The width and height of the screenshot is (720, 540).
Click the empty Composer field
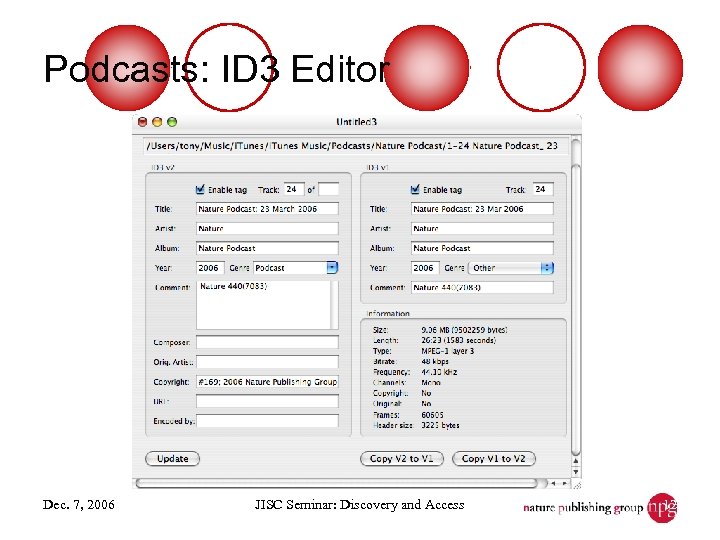pyautogui.click(x=267, y=342)
